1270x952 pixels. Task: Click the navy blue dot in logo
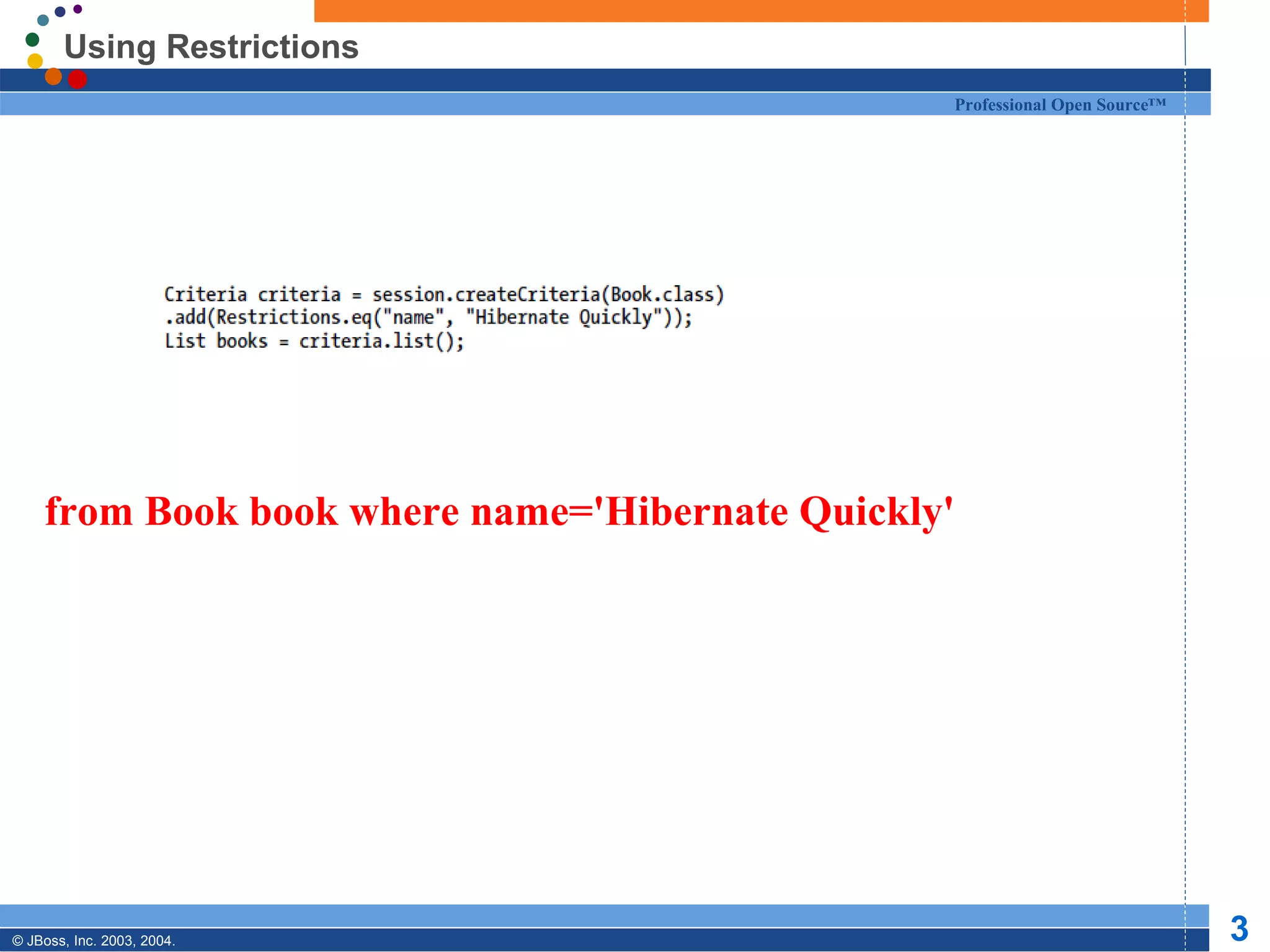tap(60, 12)
